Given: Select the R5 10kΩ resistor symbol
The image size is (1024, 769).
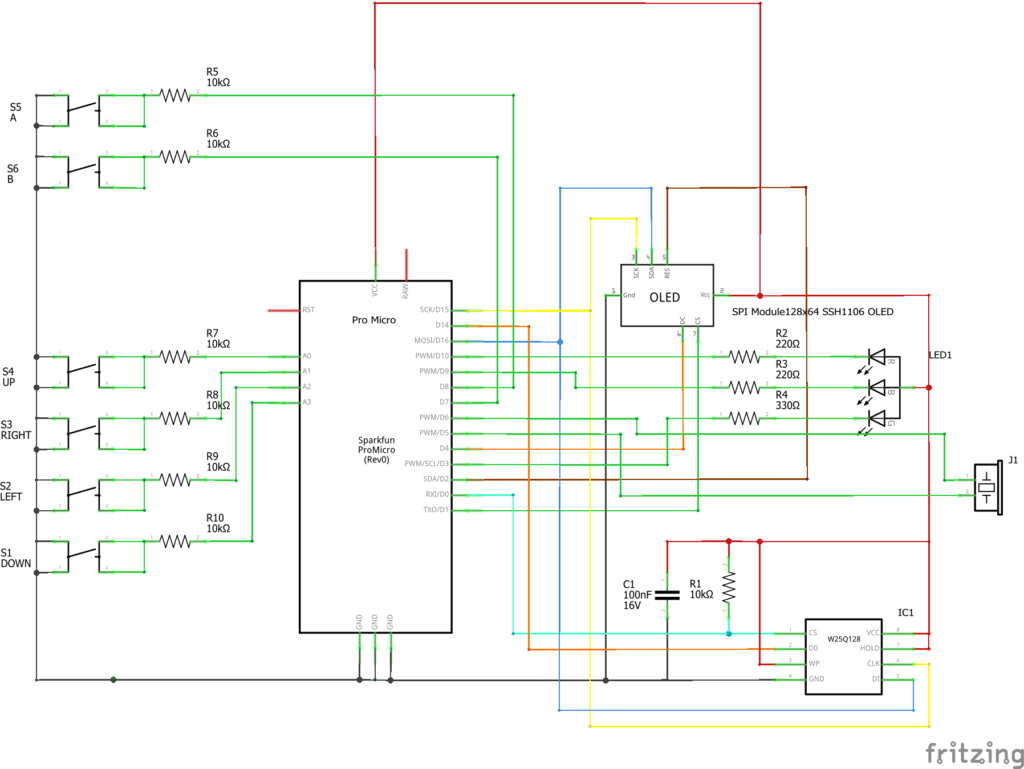Looking at the screenshot, I should [x=175, y=95].
